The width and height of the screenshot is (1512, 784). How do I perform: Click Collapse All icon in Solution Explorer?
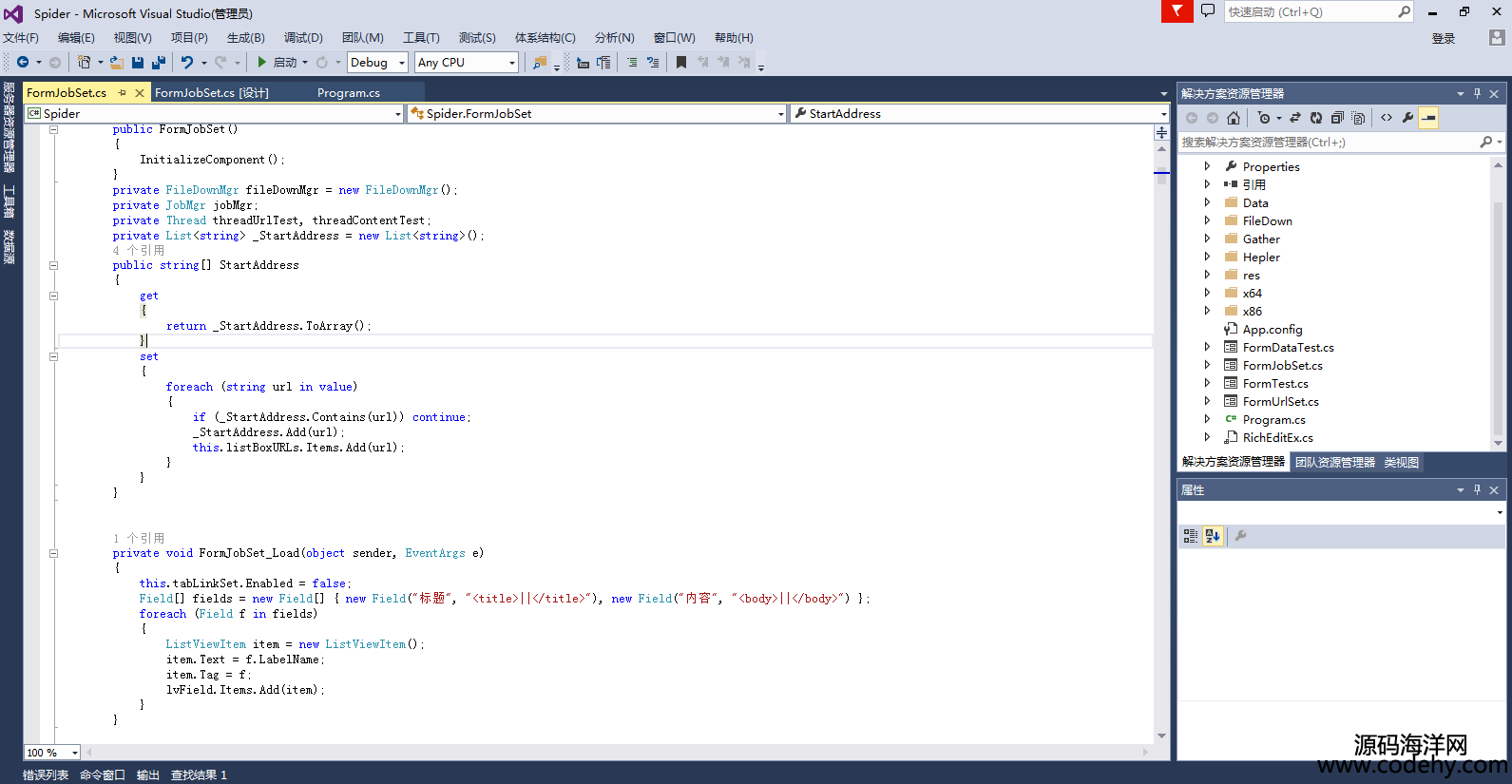[x=1337, y=118]
